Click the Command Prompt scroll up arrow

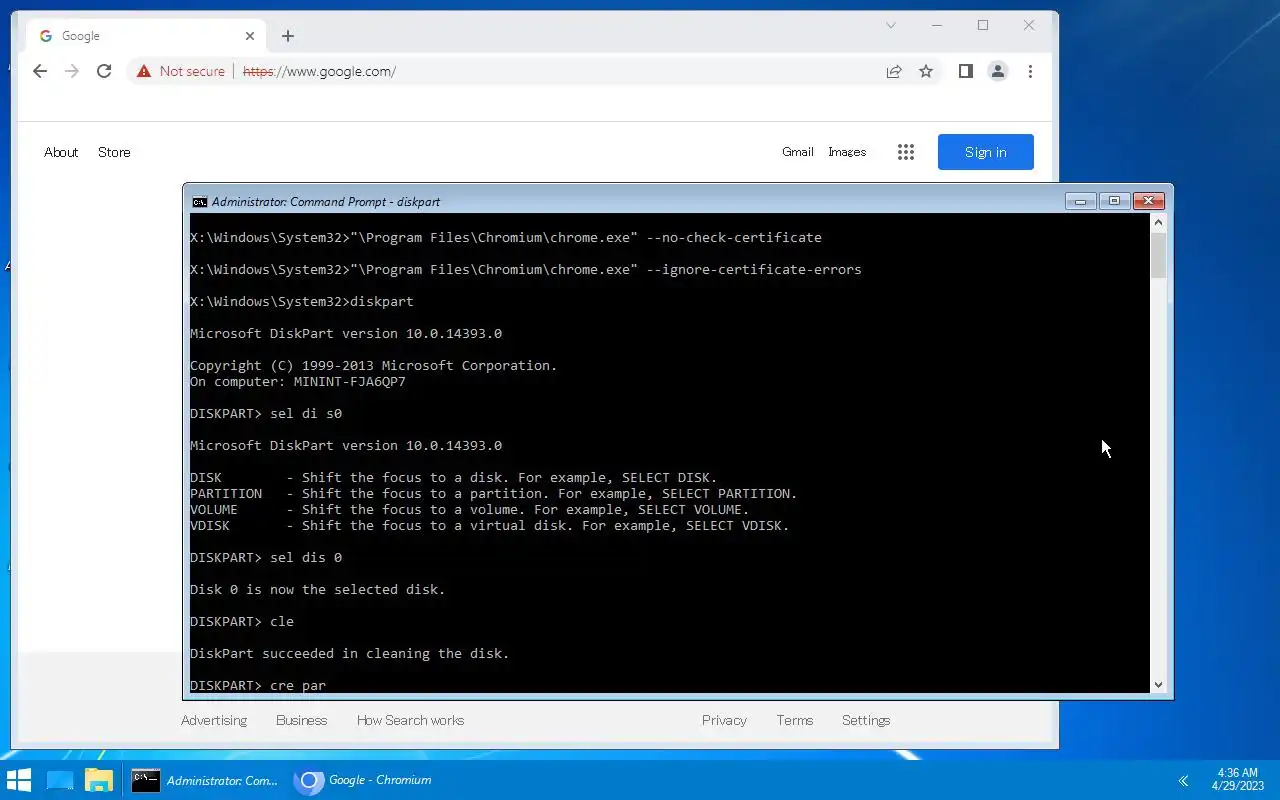click(1159, 222)
